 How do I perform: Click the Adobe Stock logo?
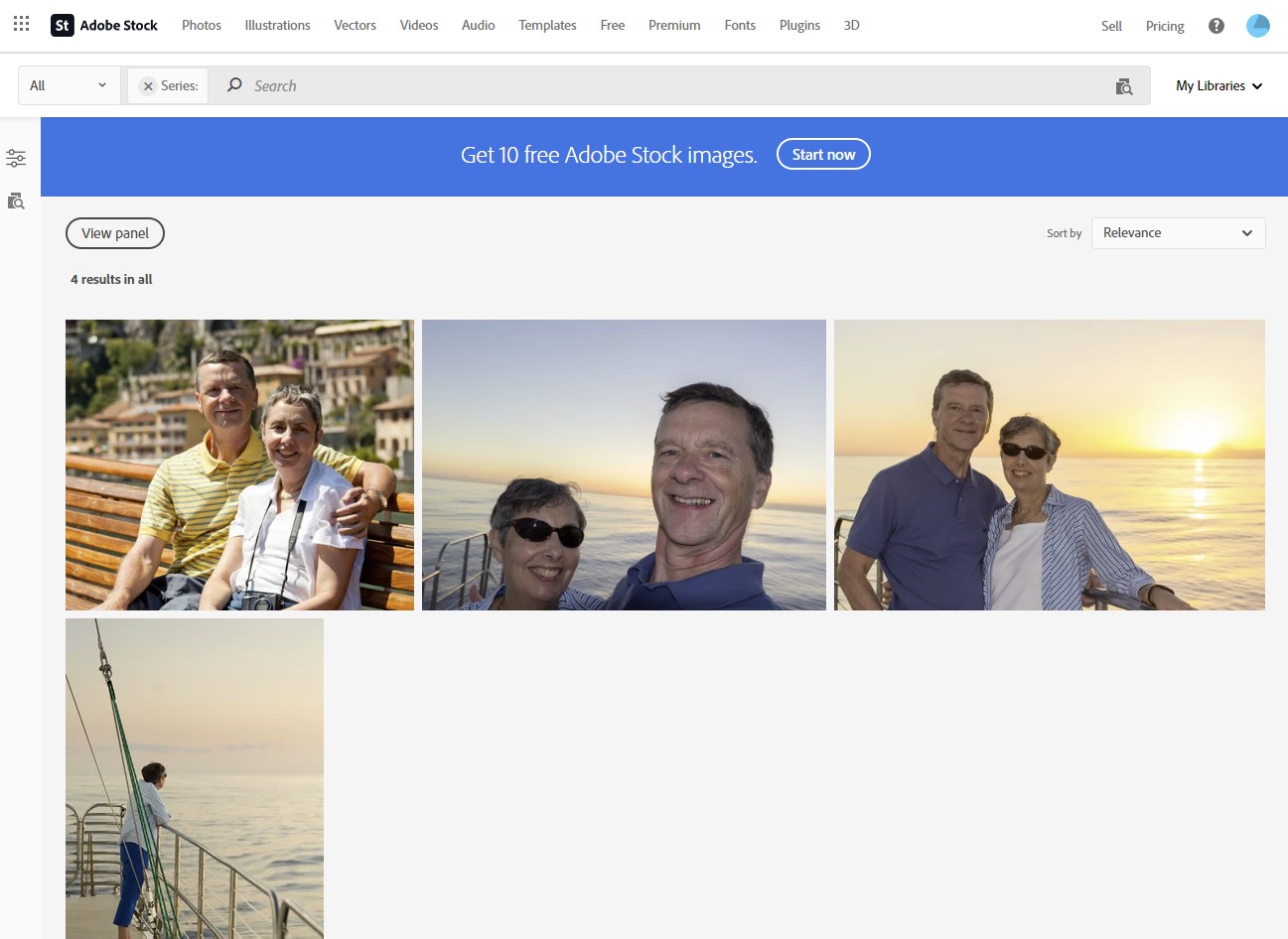pyautogui.click(x=103, y=25)
